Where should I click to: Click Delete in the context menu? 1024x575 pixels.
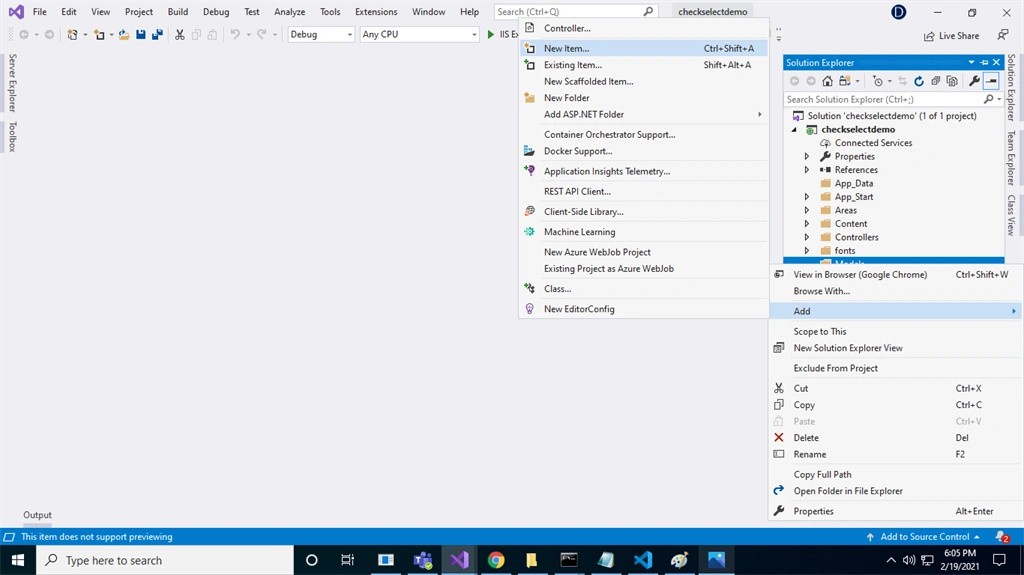895,438
